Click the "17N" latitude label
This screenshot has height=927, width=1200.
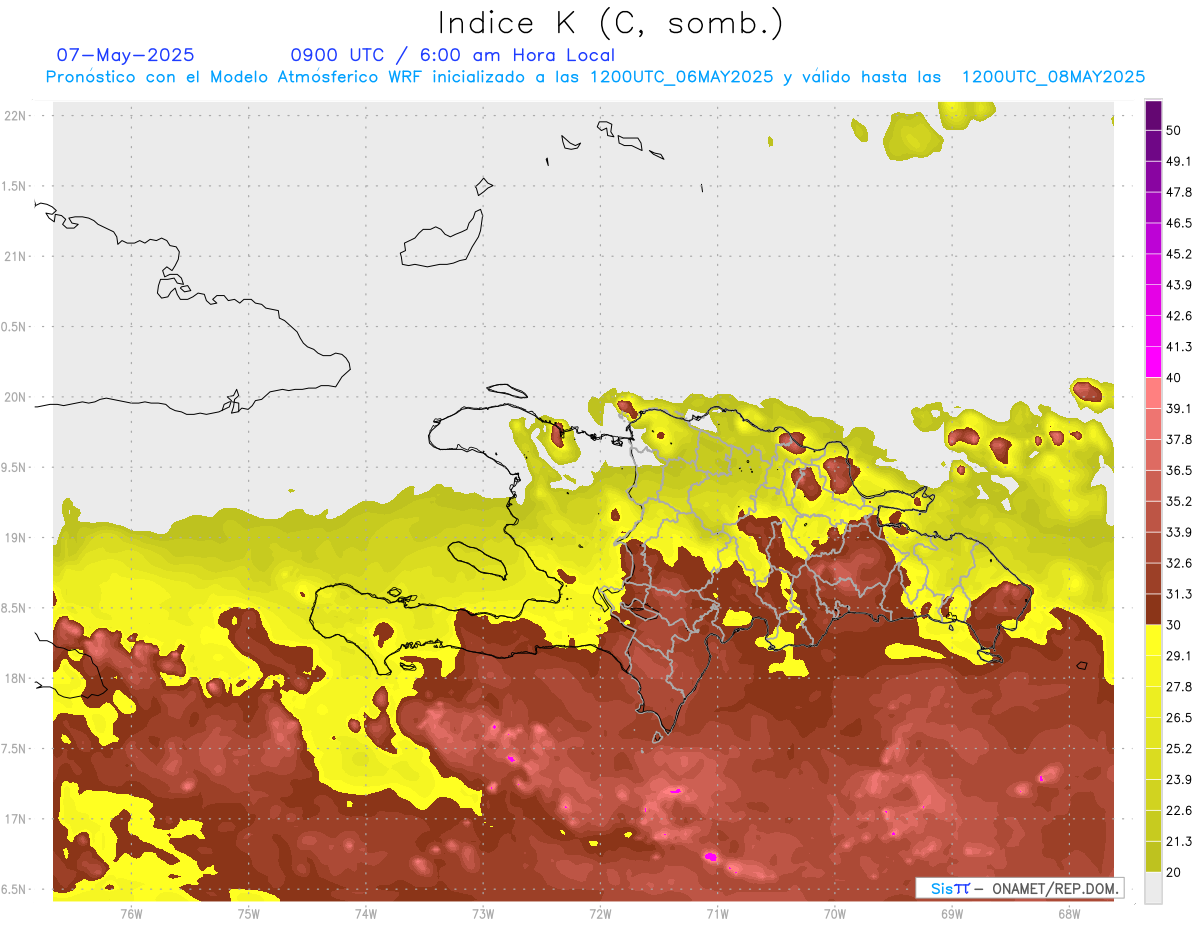coord(17,820)
